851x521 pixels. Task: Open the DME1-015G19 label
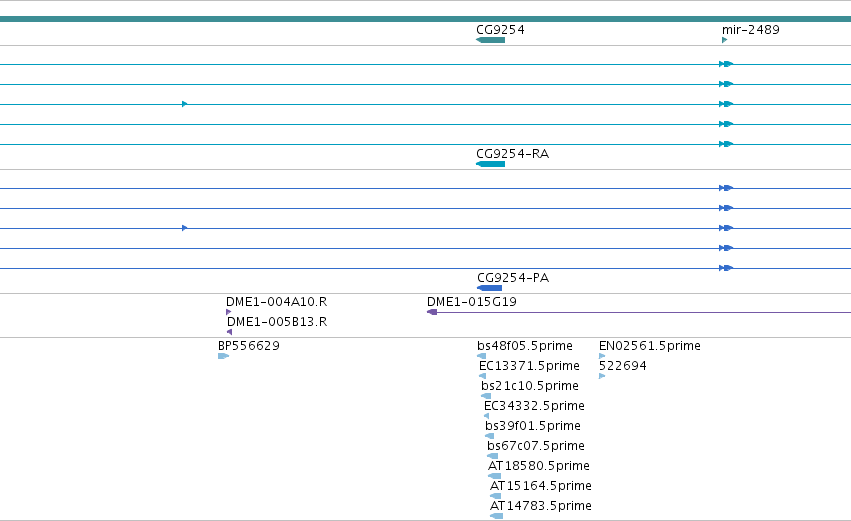click(472, 302)
